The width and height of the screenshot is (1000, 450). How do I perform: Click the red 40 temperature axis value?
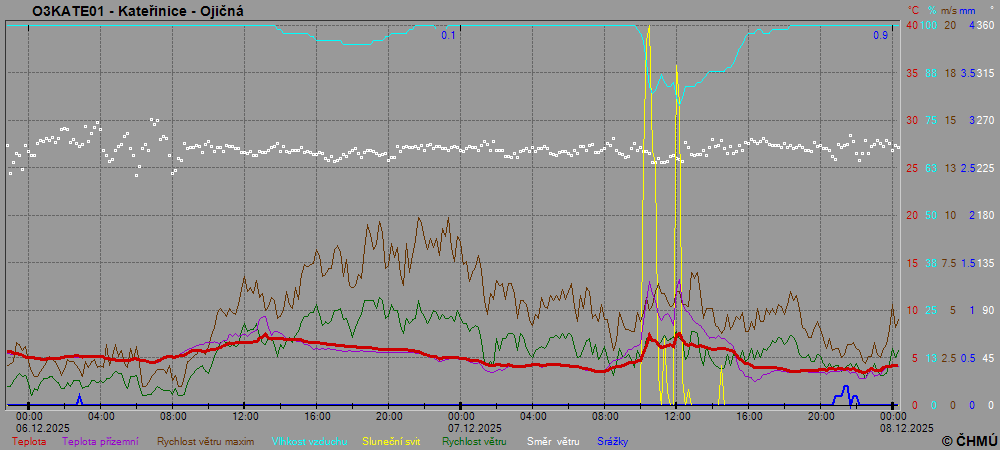point(912,25)
